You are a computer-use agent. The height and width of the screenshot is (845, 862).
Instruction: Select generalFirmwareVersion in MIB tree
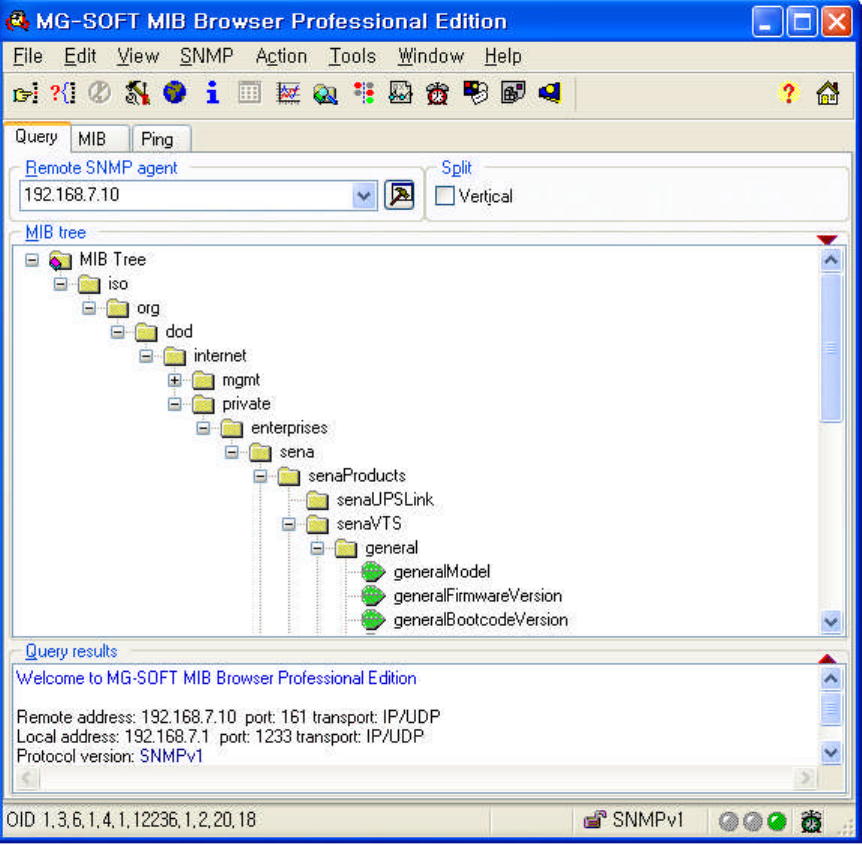pos(478,596)
